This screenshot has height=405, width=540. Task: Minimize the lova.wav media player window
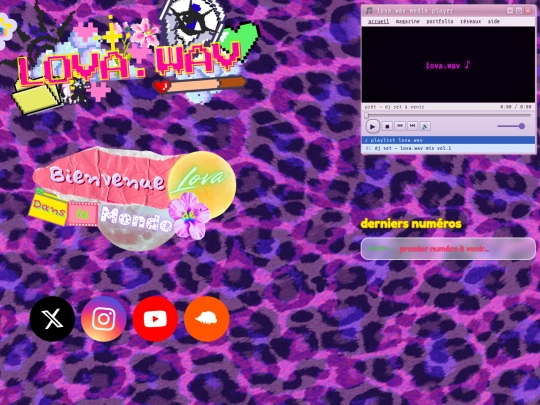point(510,11)
